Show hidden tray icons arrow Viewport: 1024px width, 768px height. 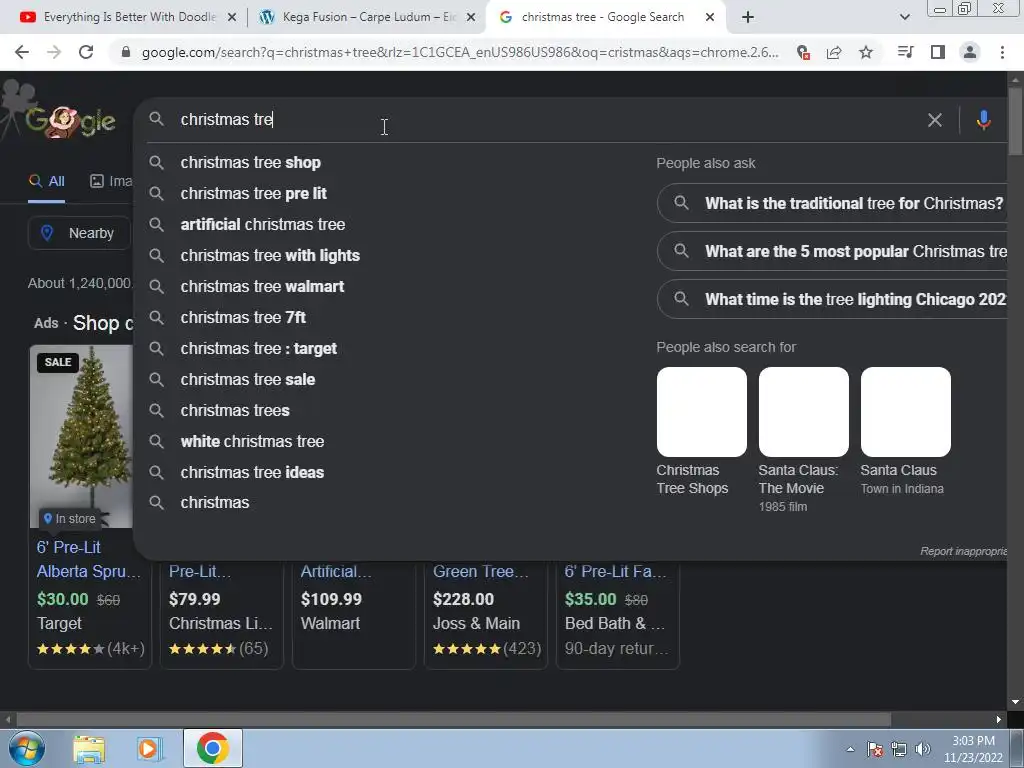[850, 749]
